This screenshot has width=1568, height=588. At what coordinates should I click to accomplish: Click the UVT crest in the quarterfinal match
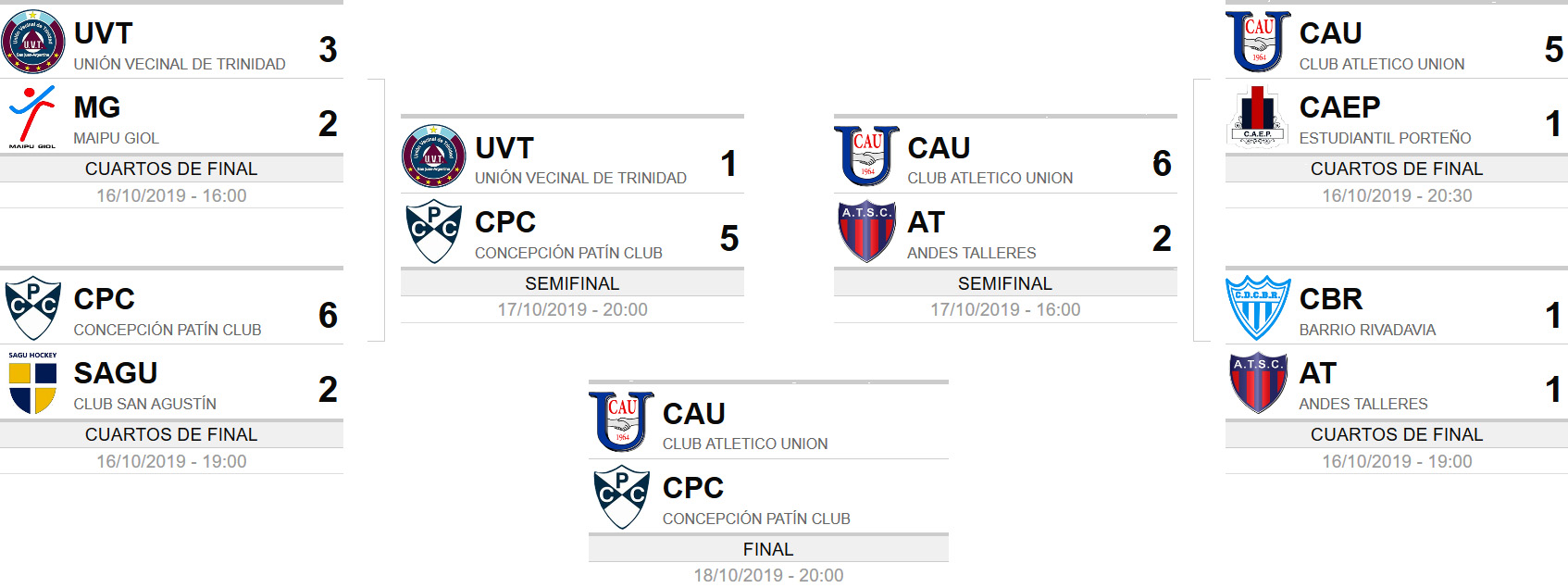coord(33,42)
